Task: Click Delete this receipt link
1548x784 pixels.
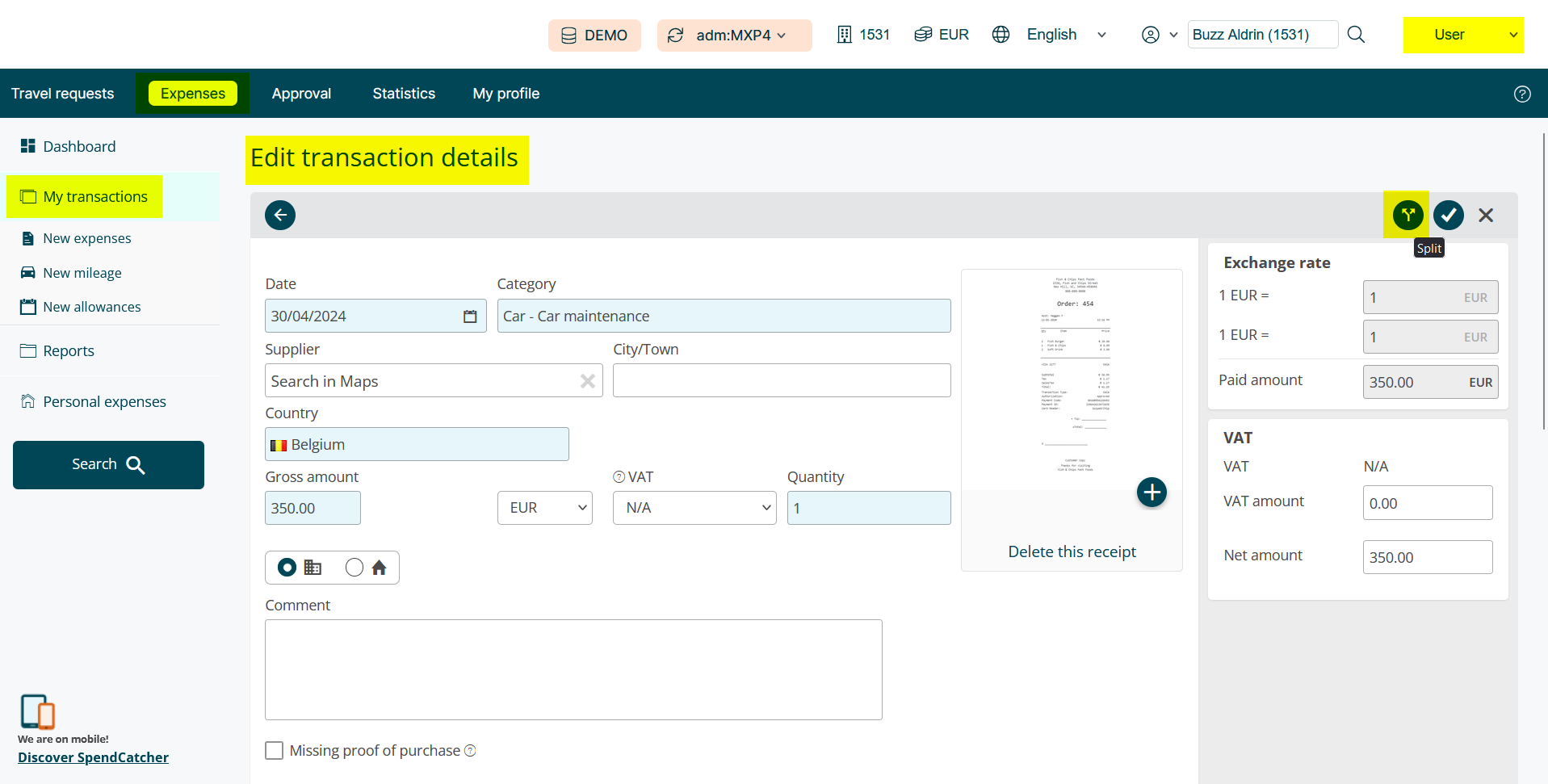Action: point(1072,551)
